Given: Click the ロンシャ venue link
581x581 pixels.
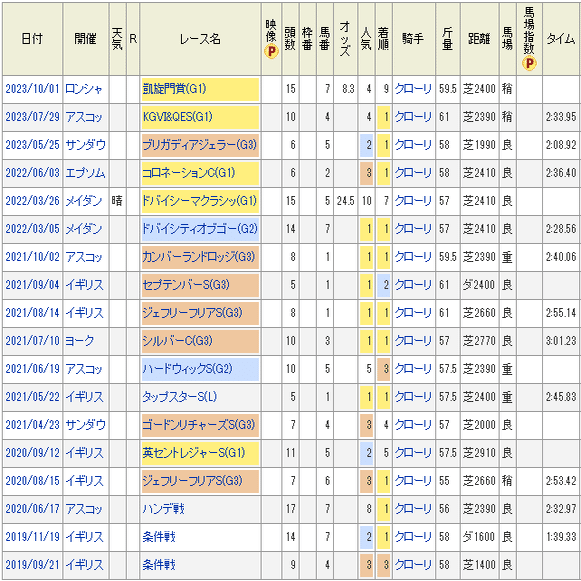Looking at the screenshot, I should pyautogui.click(x=83, y=89).
